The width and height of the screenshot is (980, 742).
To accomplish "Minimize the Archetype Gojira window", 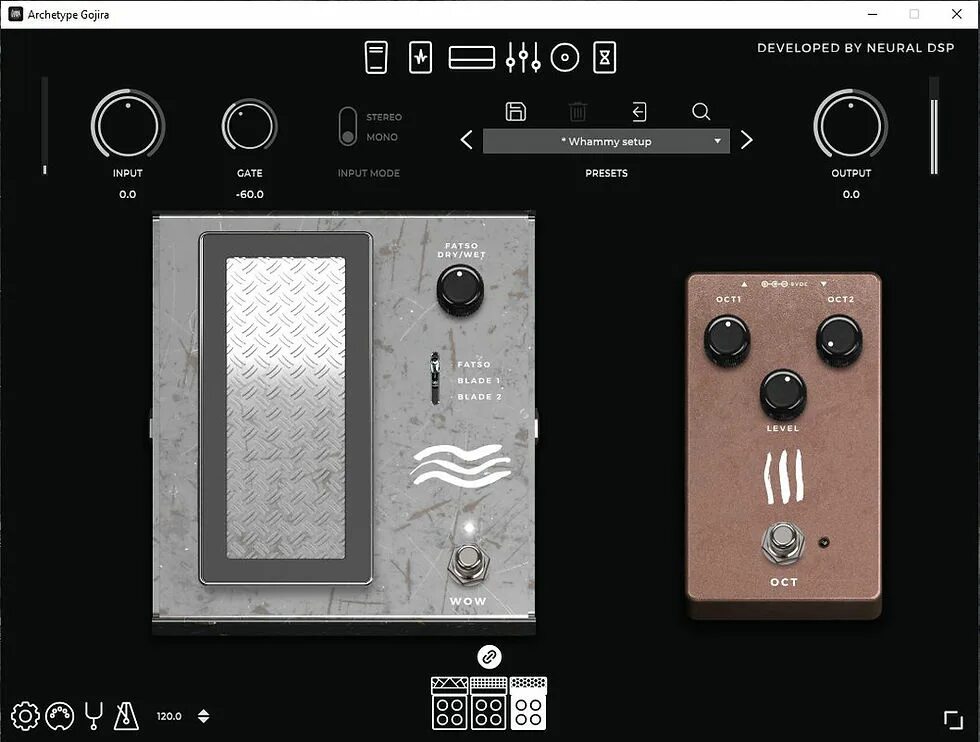I will click(x=872, y=14).
